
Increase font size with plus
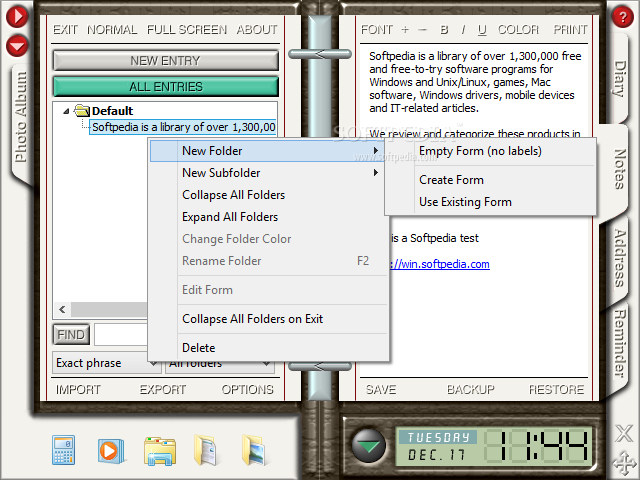tap(405, 29)
